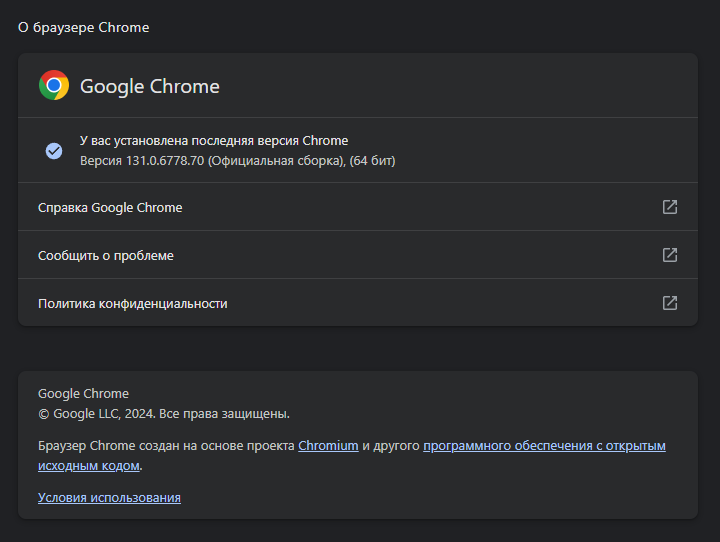
Task: Open the Условия использования link
Action: pos(109,497)
